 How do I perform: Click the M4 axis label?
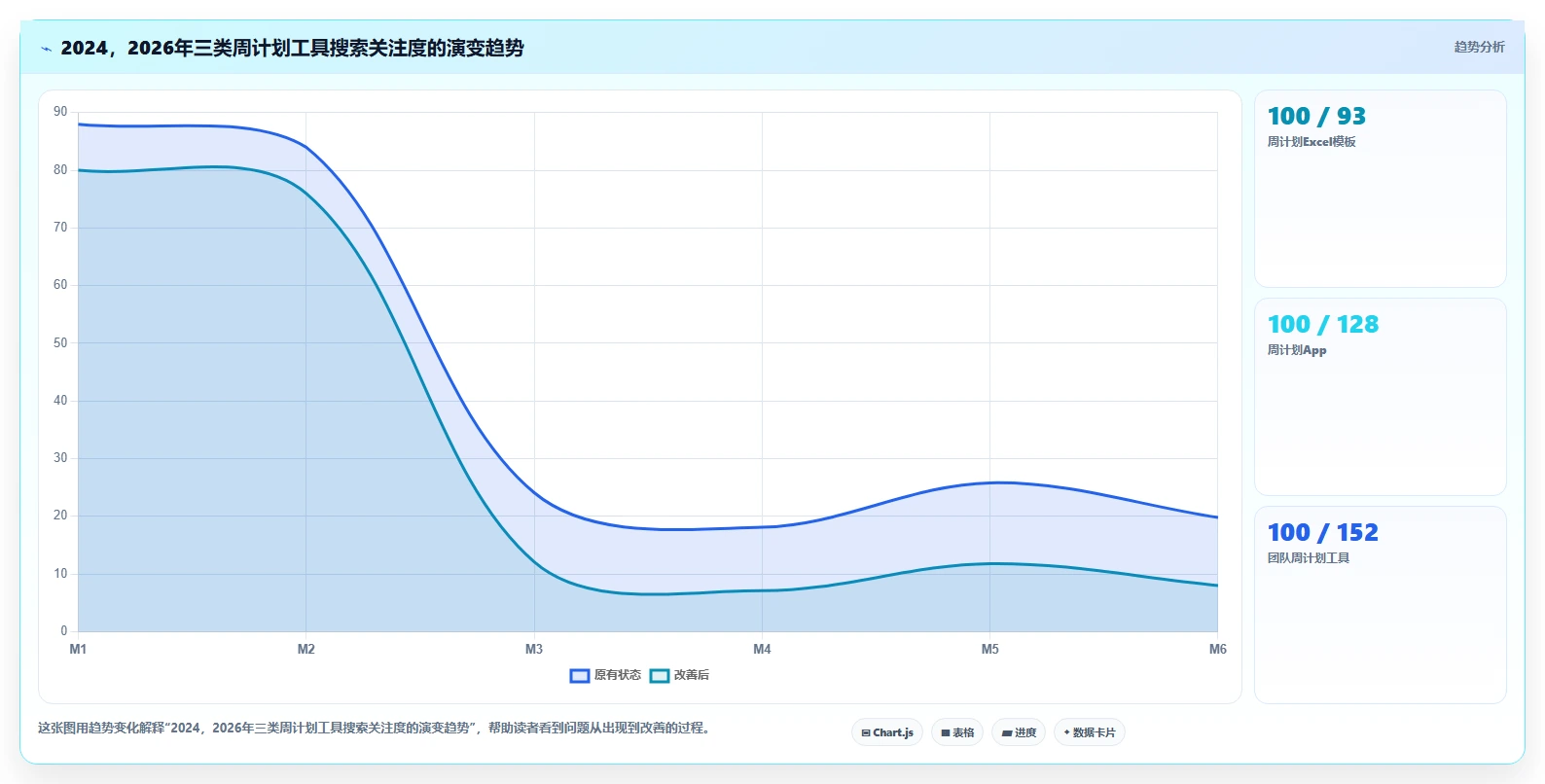(x=762, y=649)
